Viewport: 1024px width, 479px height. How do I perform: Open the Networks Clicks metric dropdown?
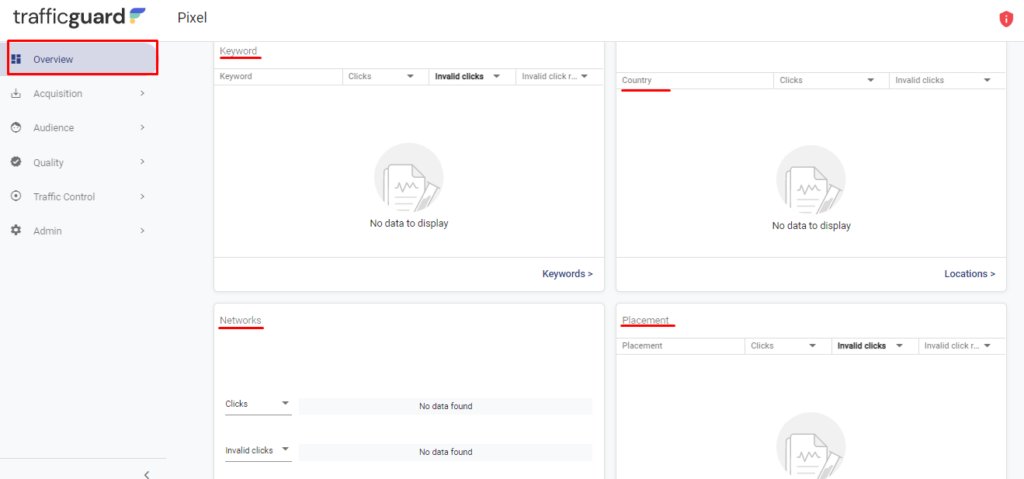258,405
